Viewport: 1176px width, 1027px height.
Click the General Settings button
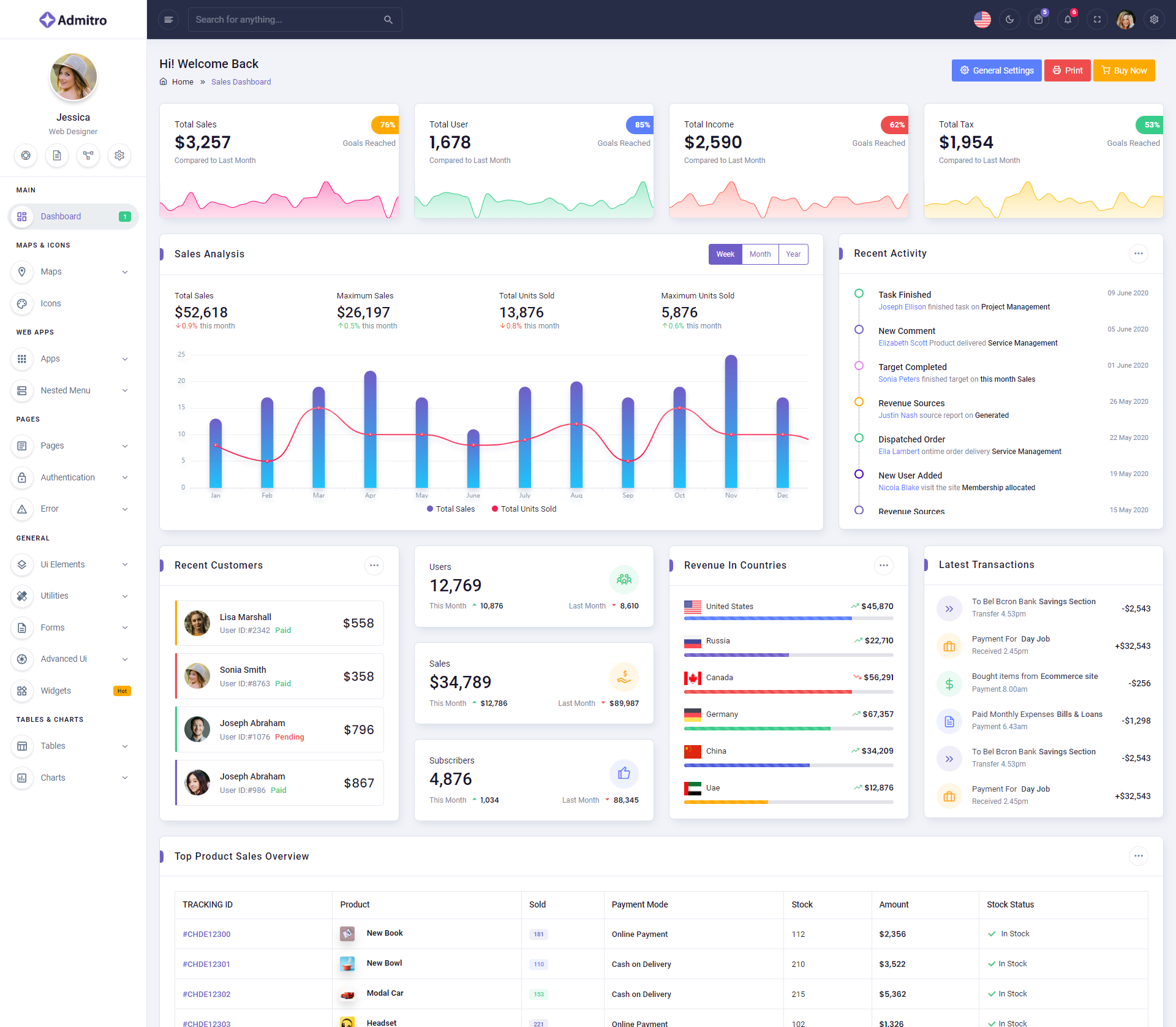(x=996, y=70)
